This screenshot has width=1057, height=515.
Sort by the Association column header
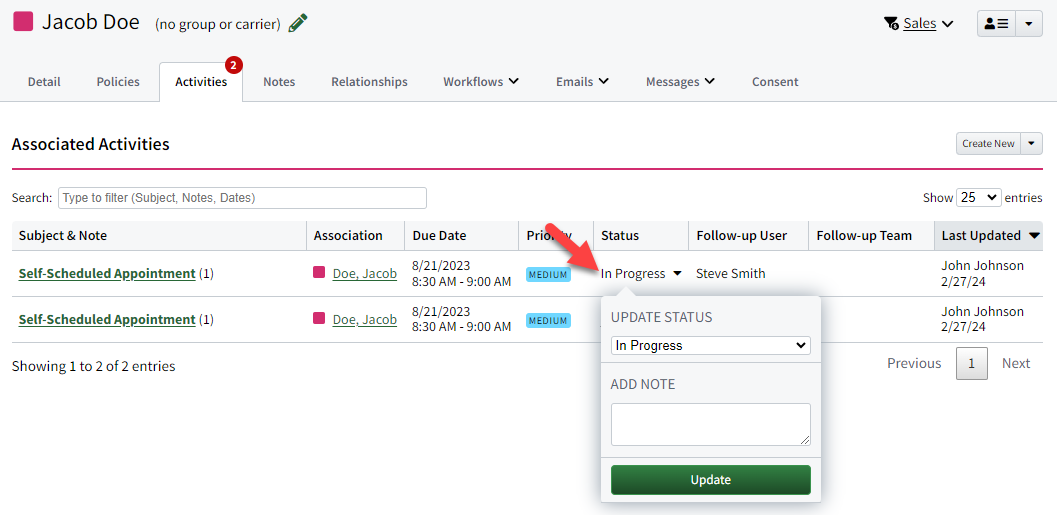pyautogui.click(x=355, y=235)
